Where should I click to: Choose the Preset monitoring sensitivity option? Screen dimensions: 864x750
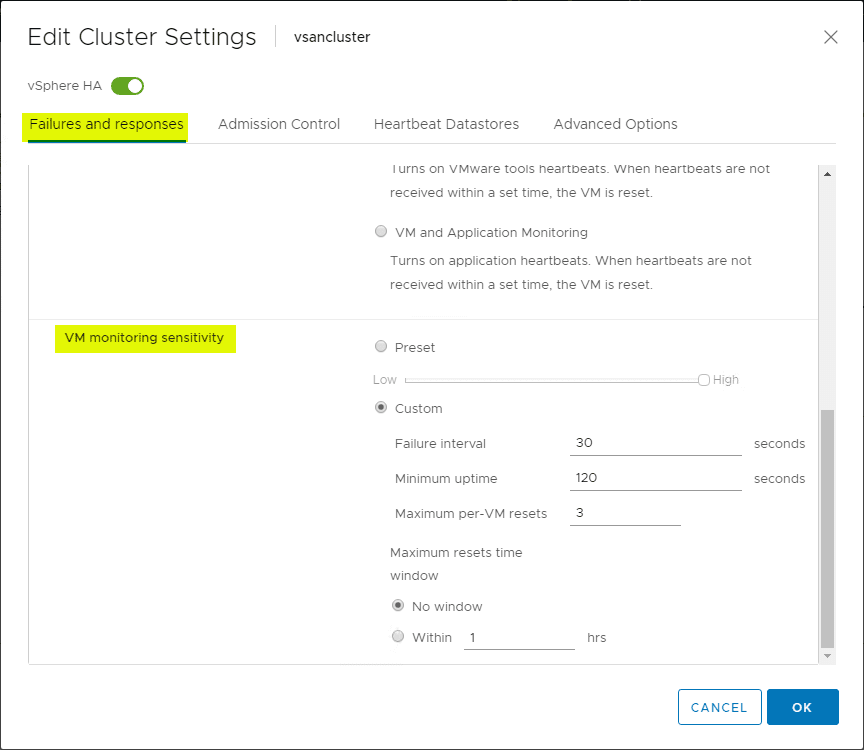click(x=381, y=346)
